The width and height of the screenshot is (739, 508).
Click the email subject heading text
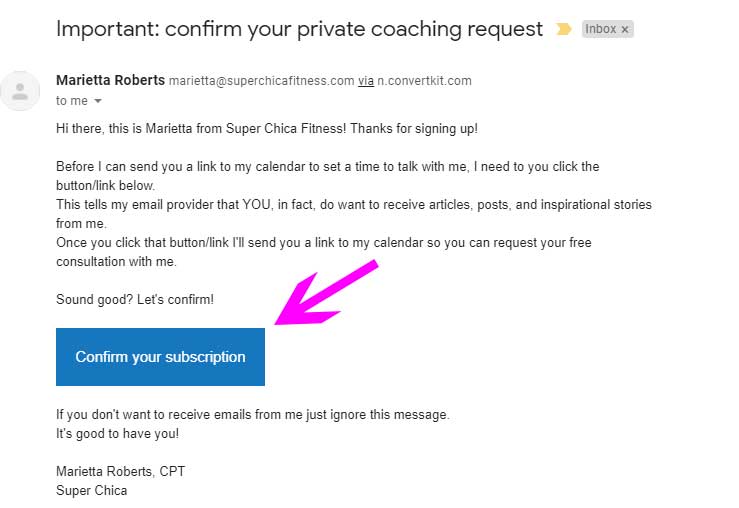pos(299,29)
